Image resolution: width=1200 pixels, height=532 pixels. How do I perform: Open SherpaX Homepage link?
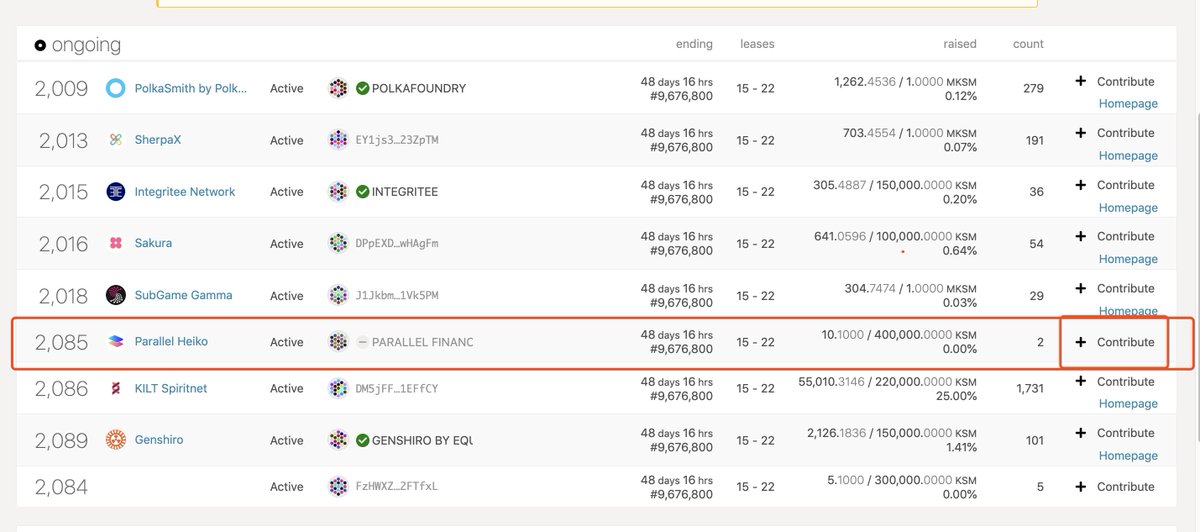[1128, 156]
